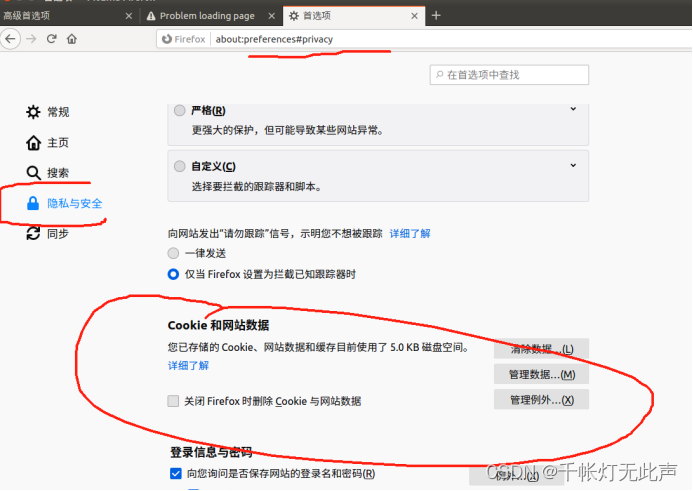
Task: Click the warning icon on Problem loading tab
Action: point(151,16)
